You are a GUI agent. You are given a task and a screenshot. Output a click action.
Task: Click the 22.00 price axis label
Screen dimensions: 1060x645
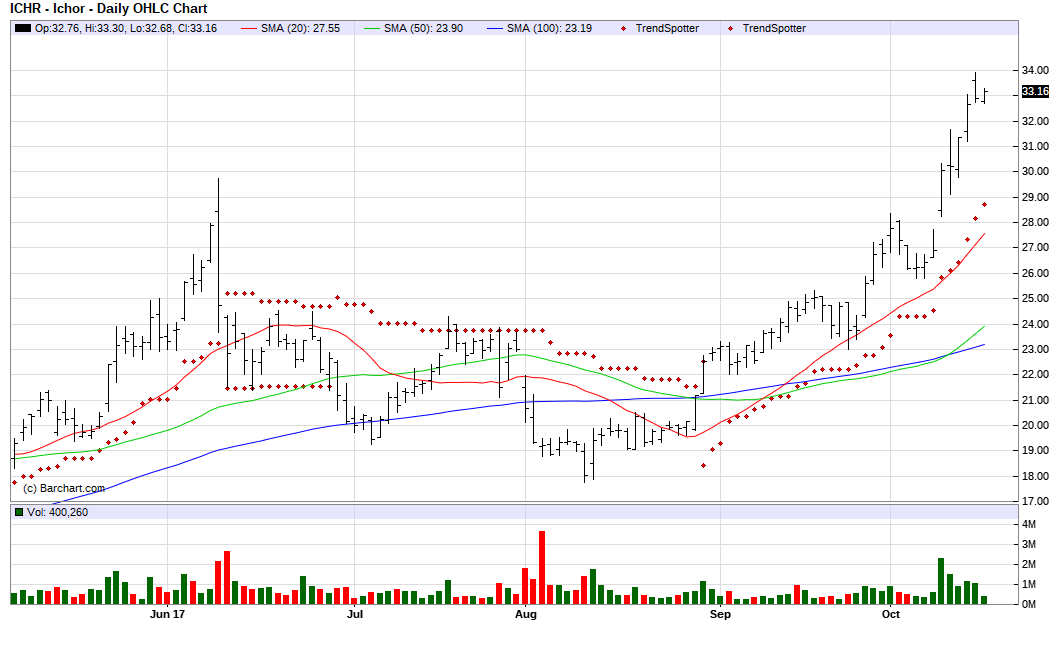tap(1035, 374)
